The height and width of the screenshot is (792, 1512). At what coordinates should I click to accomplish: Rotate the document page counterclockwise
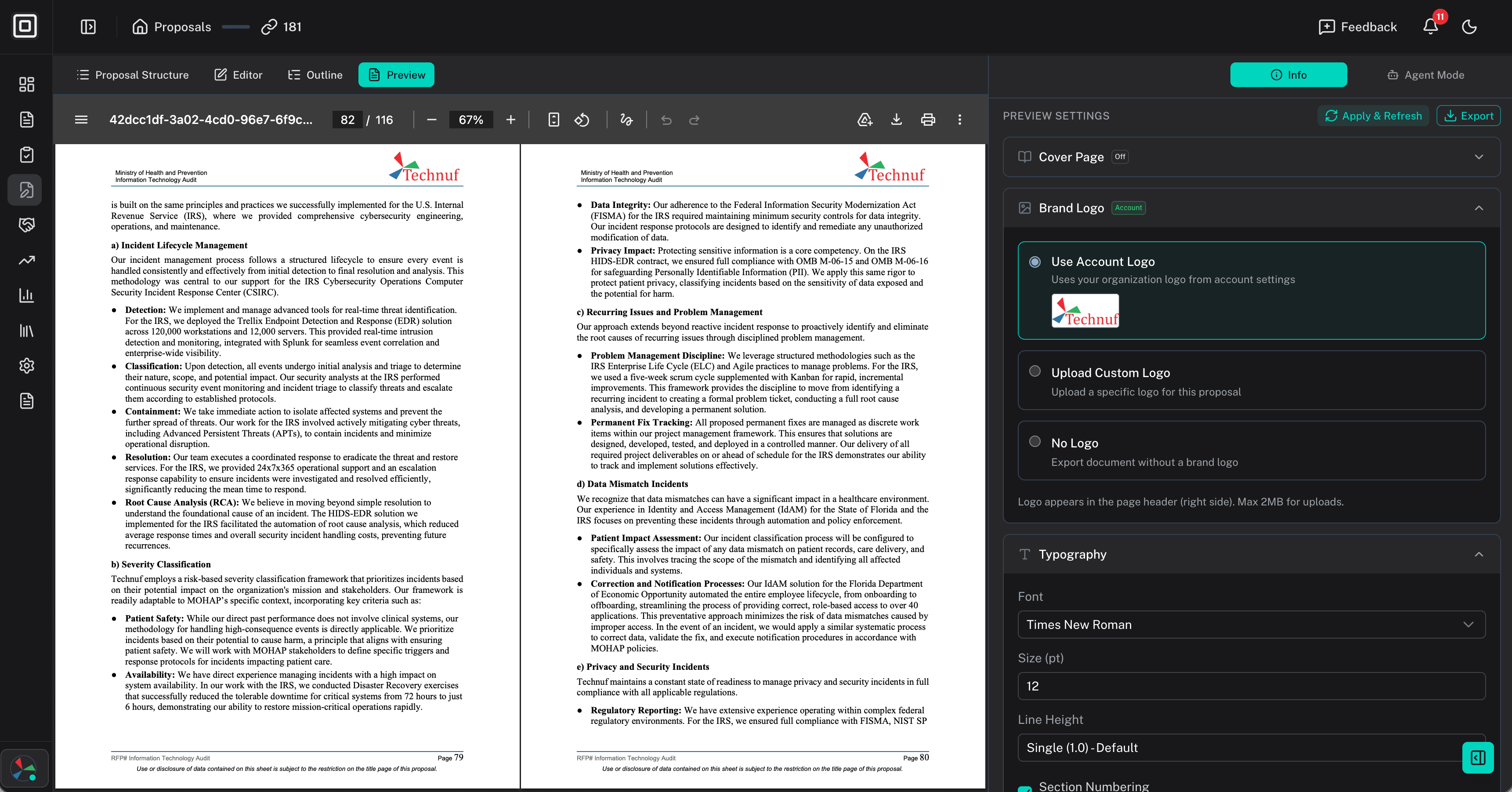pos(582,119)
